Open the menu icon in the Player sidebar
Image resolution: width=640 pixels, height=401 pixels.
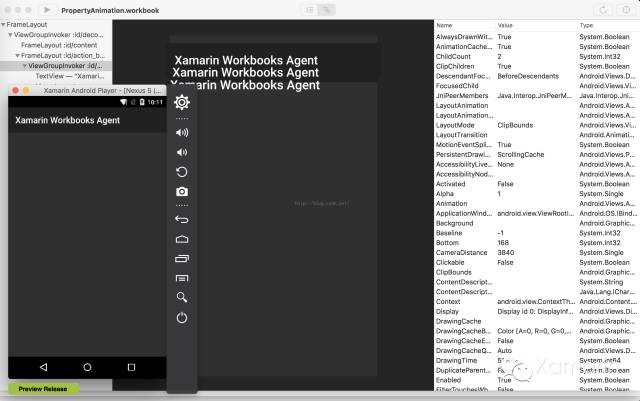(x=182, y=278)
